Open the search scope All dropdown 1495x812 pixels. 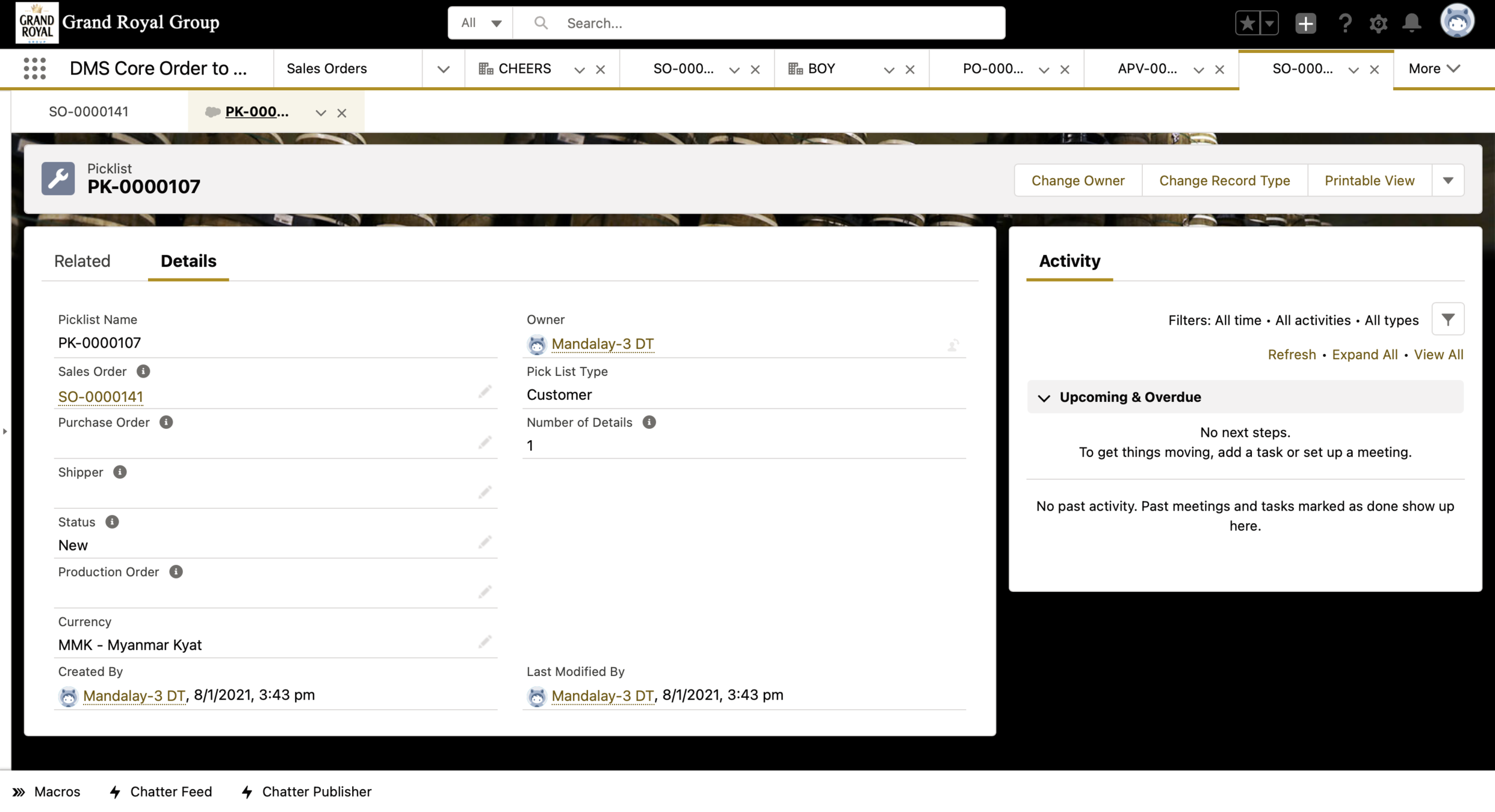click(480, 23)
